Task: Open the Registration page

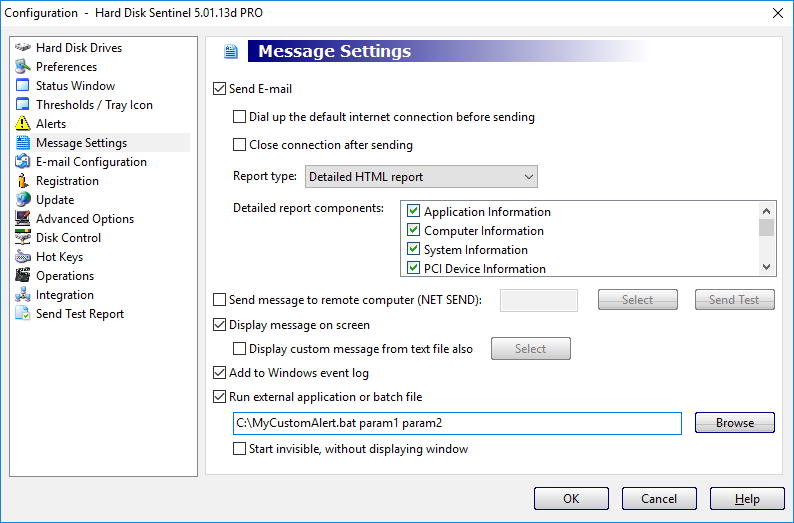Action: [x=67, y=181]
